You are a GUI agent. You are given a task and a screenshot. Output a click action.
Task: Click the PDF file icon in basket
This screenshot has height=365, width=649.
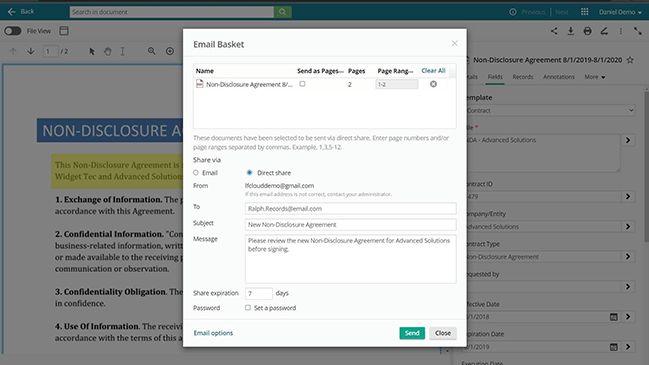click(x=200, y=84)
